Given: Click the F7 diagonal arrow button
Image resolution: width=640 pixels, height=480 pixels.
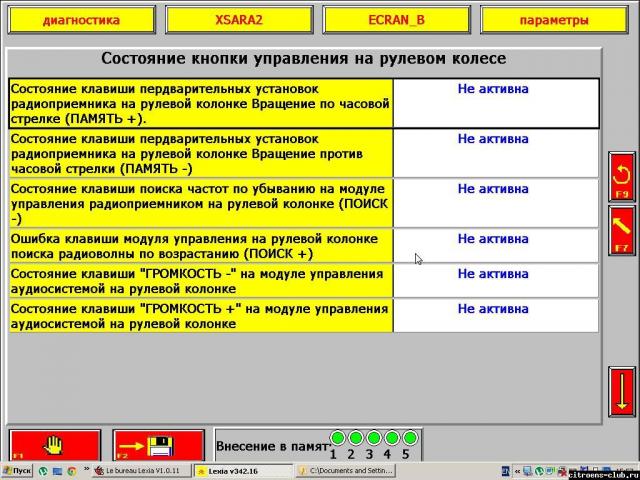Looking at the screenshot, I should coord(622,231).
